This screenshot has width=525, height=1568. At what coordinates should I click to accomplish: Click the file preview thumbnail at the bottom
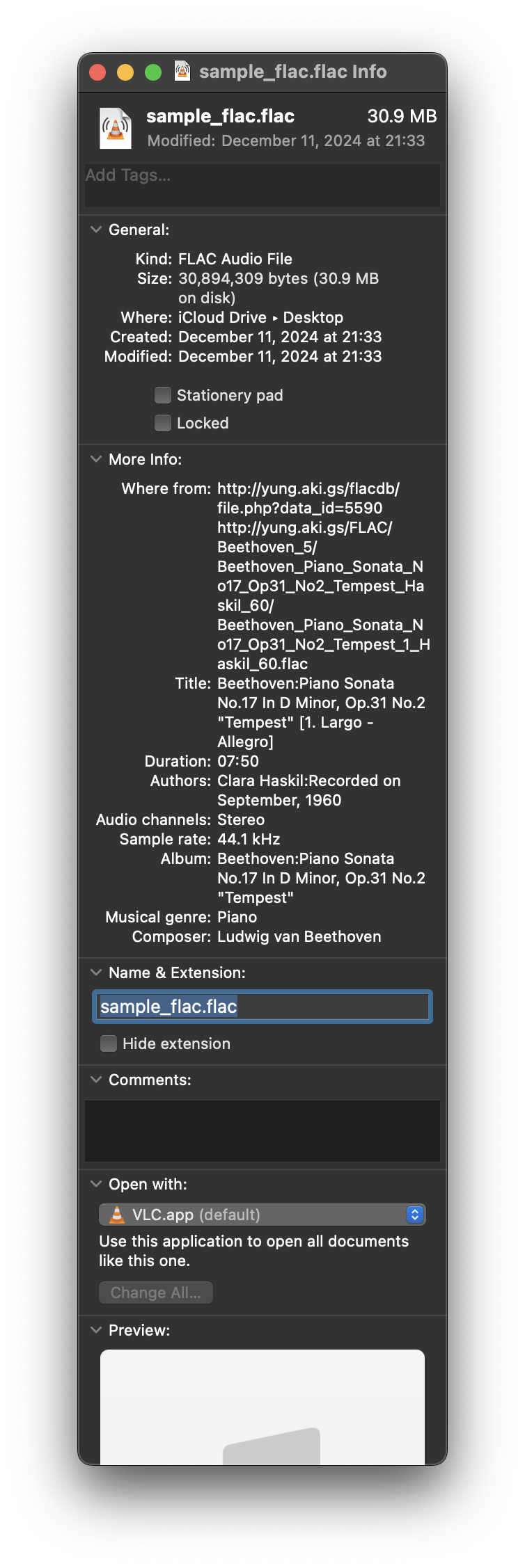coord(262,1405)
